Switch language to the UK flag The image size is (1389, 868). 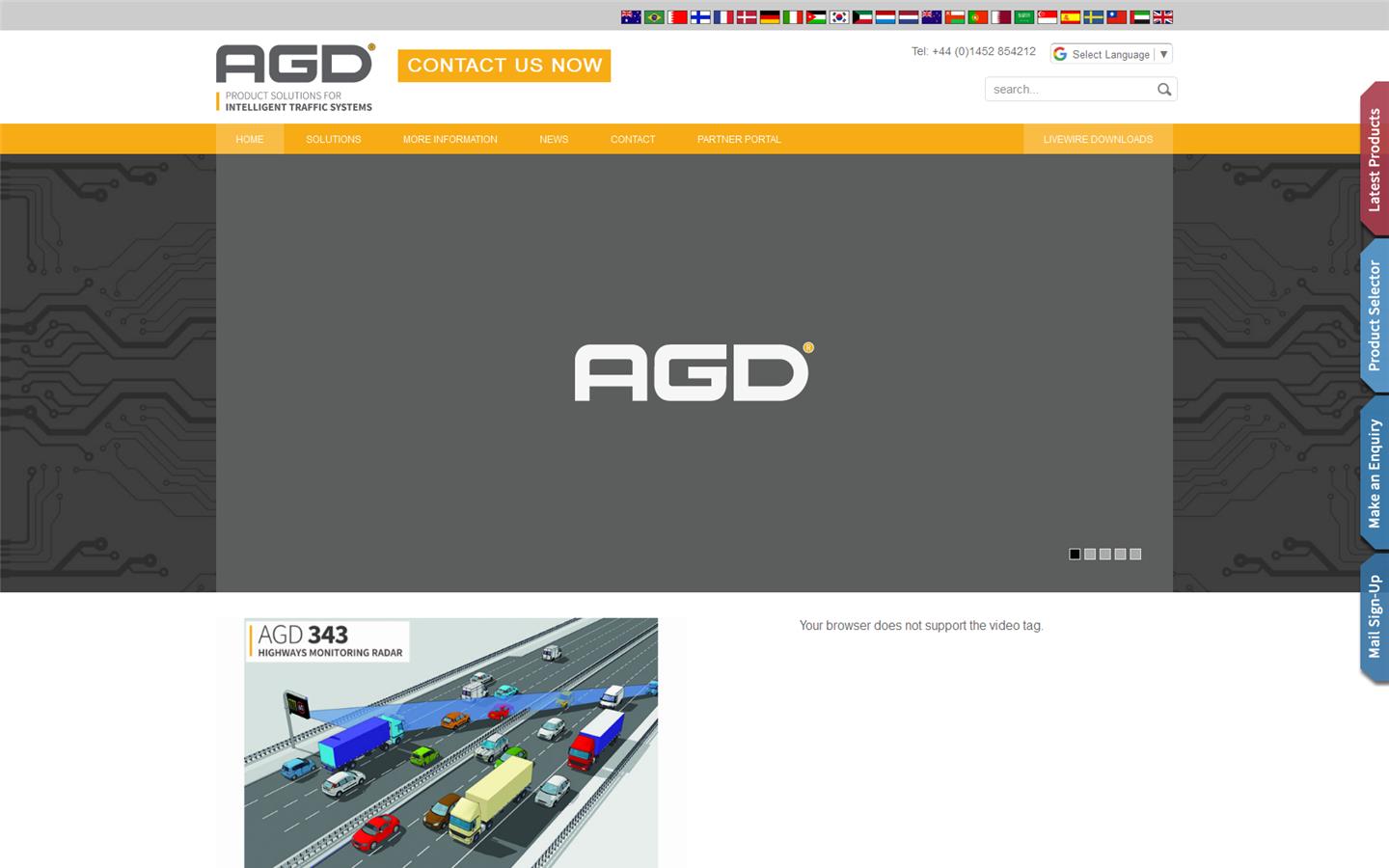[1163, 16]
